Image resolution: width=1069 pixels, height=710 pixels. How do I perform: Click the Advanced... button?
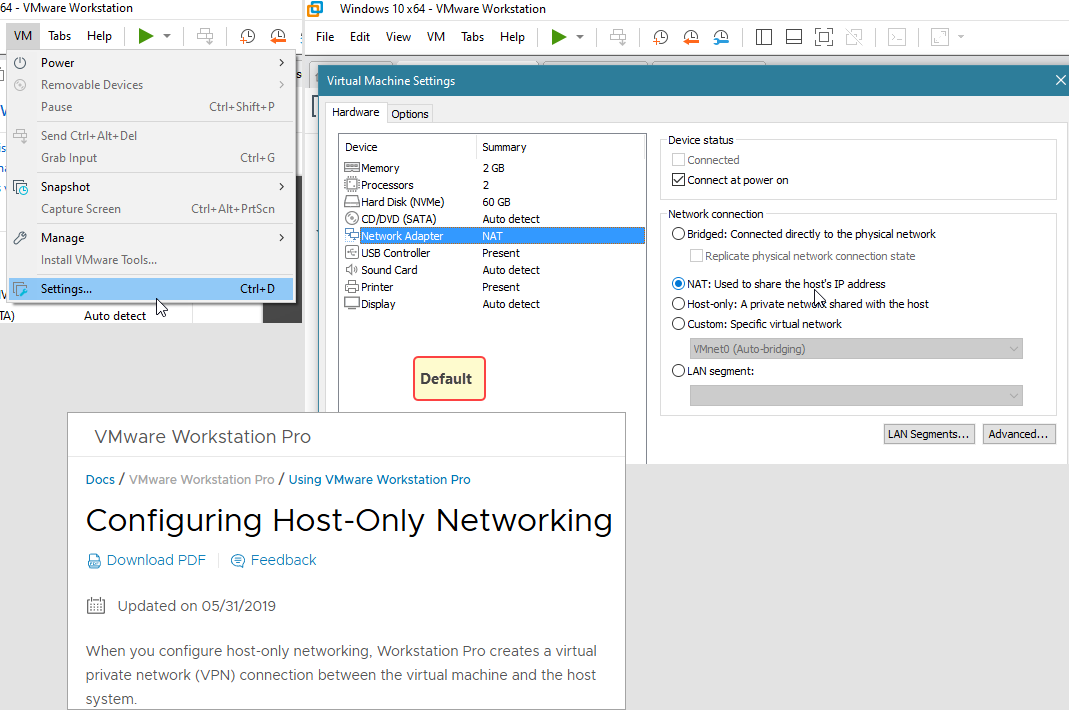coord(1019,434)
